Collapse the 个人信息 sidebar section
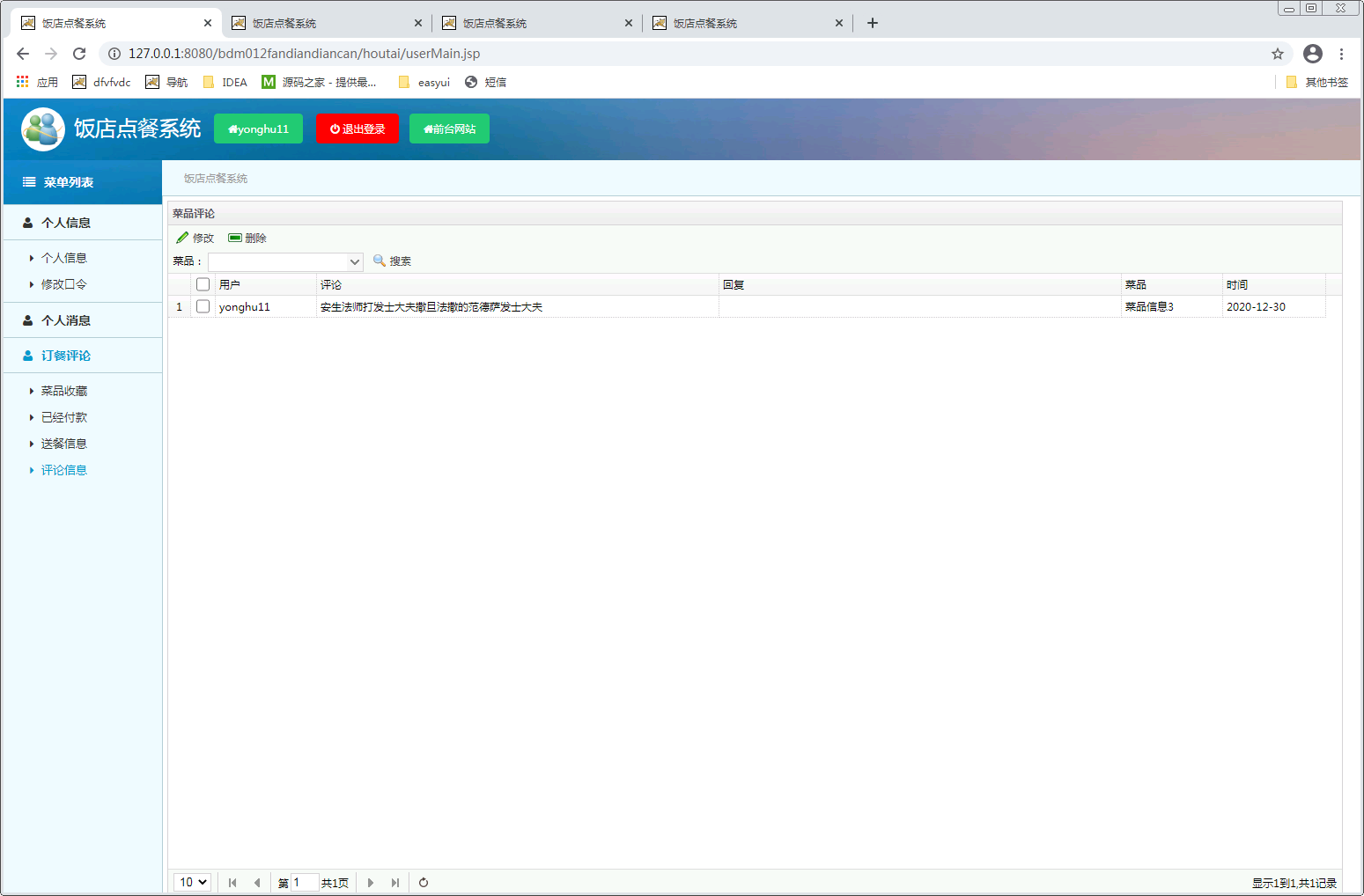This screenshot has width=1364, height=896. (x=83, y=223)
